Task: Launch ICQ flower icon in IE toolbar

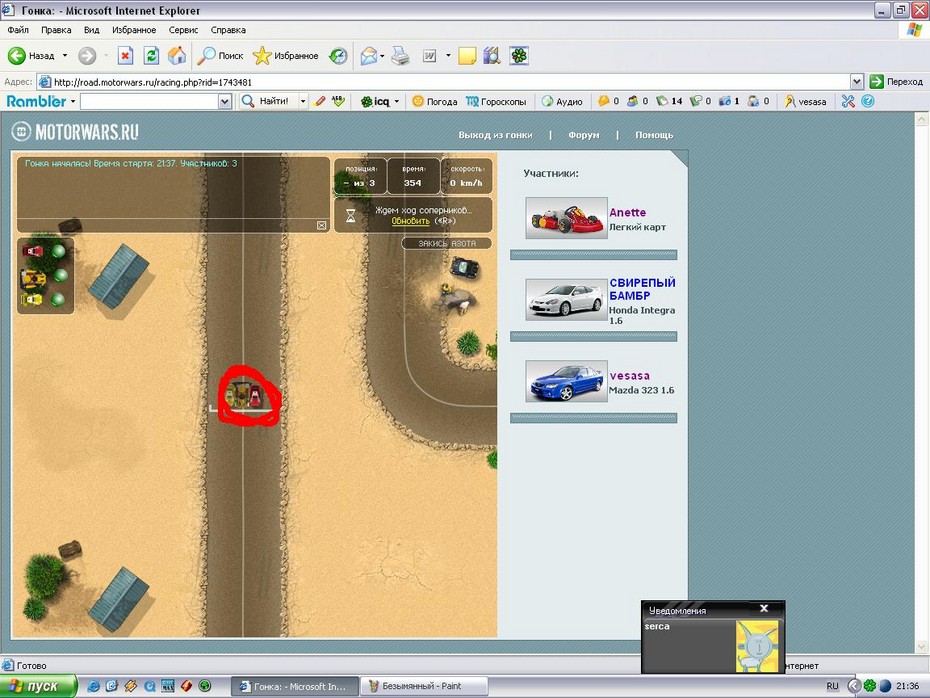Action: [519, 56]
